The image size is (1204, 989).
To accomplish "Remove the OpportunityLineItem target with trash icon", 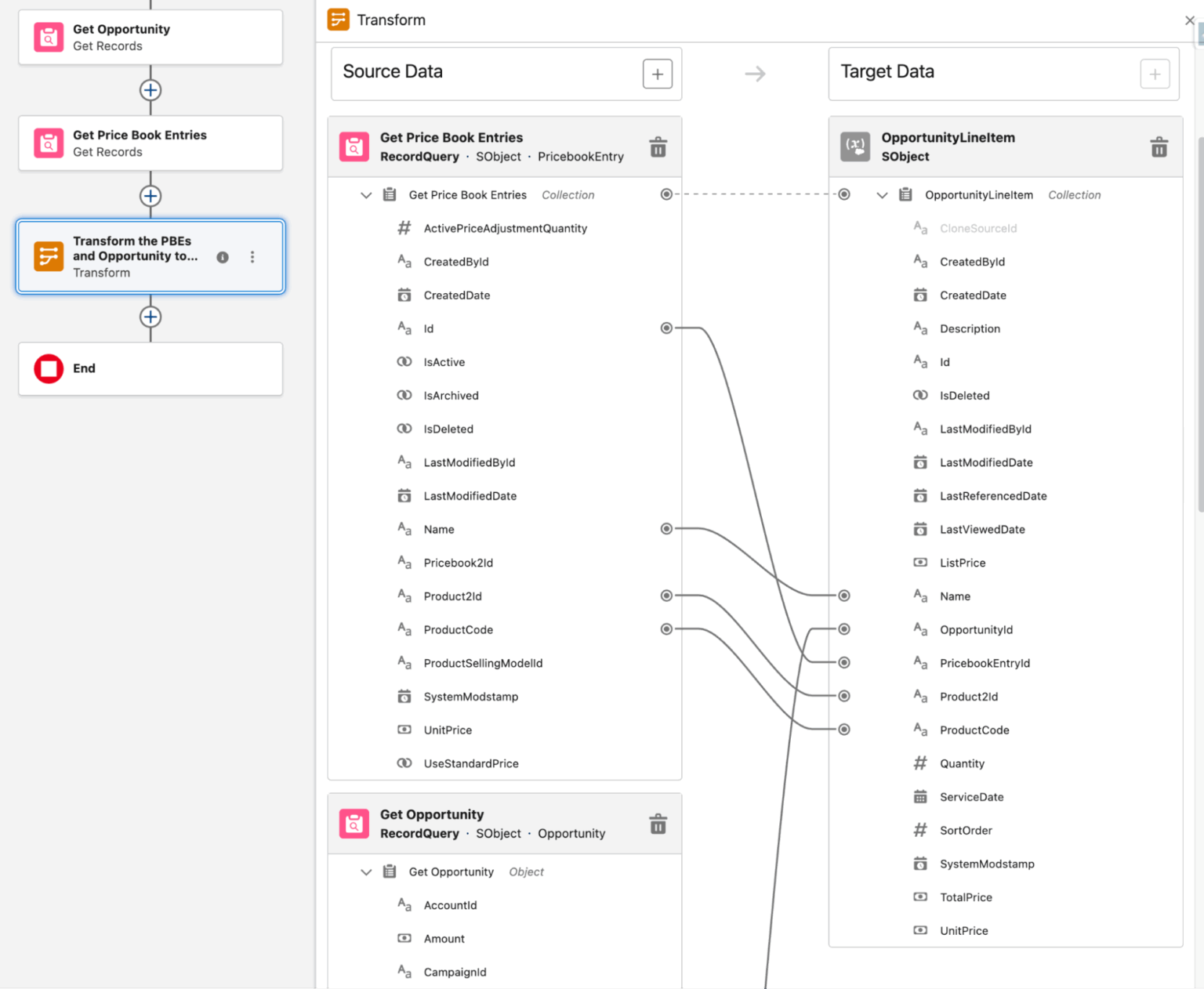I will tap(1159, 147).
